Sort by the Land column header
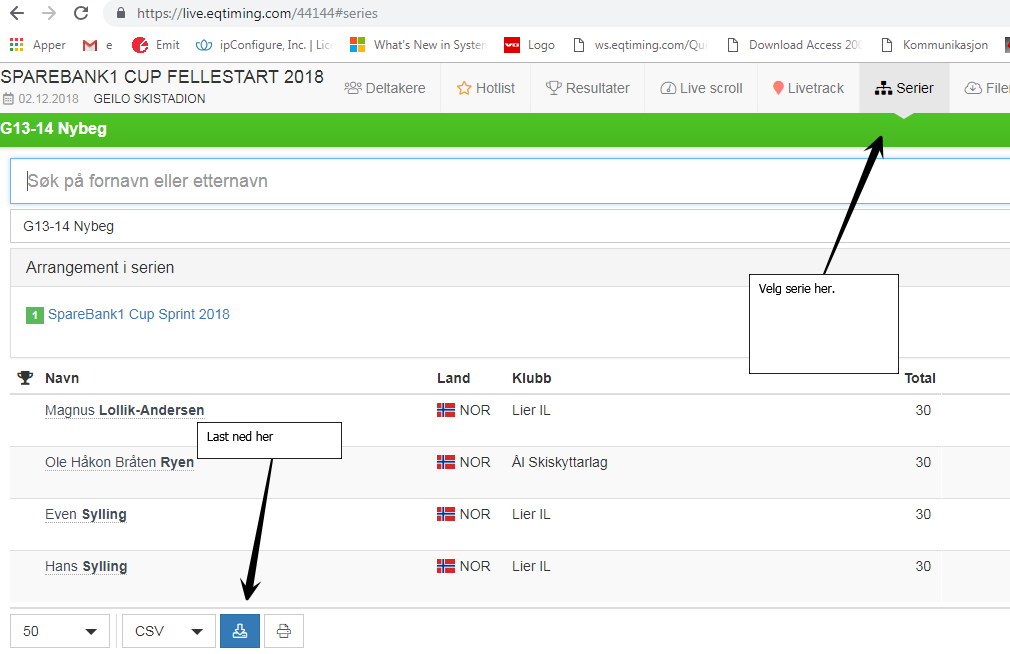1010x654 pixels. [453, 378]
